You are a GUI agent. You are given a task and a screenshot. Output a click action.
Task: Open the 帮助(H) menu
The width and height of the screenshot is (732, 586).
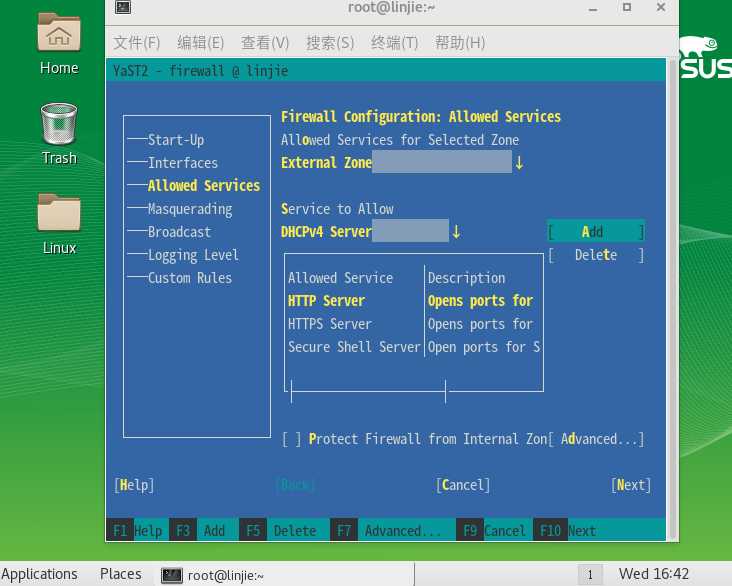(x=460, y=43)
